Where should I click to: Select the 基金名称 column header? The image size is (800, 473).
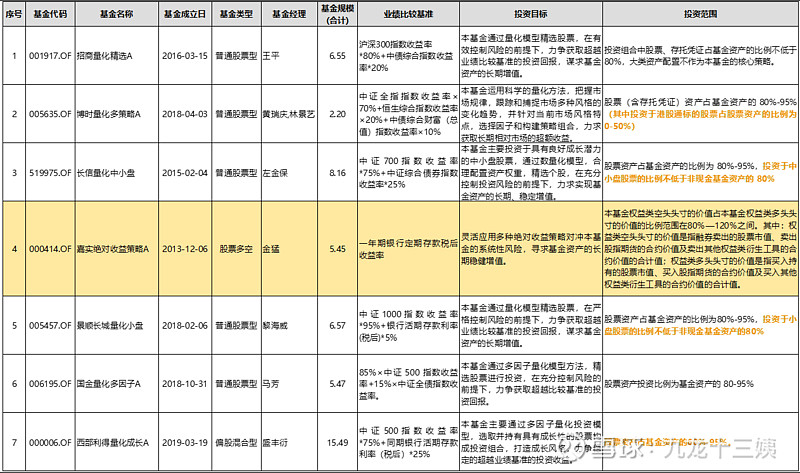click(117, 14)
